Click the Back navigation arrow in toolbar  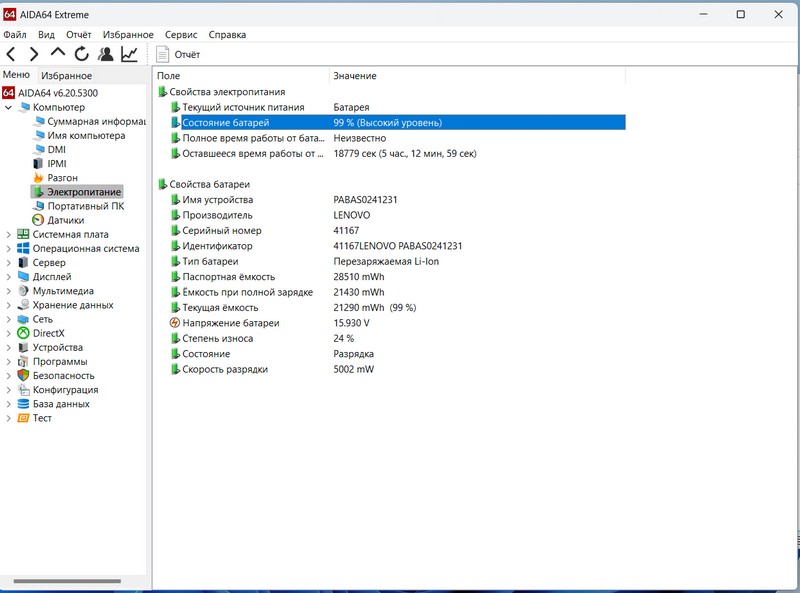[x=11, y=54]
